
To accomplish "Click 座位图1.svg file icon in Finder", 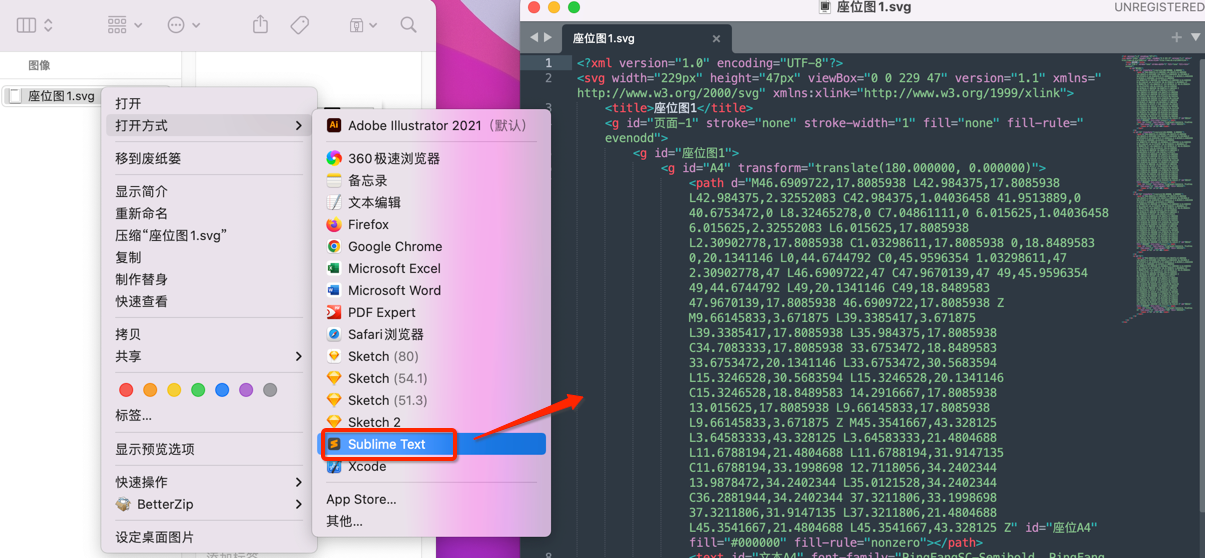I will click(x=15, y=96).
